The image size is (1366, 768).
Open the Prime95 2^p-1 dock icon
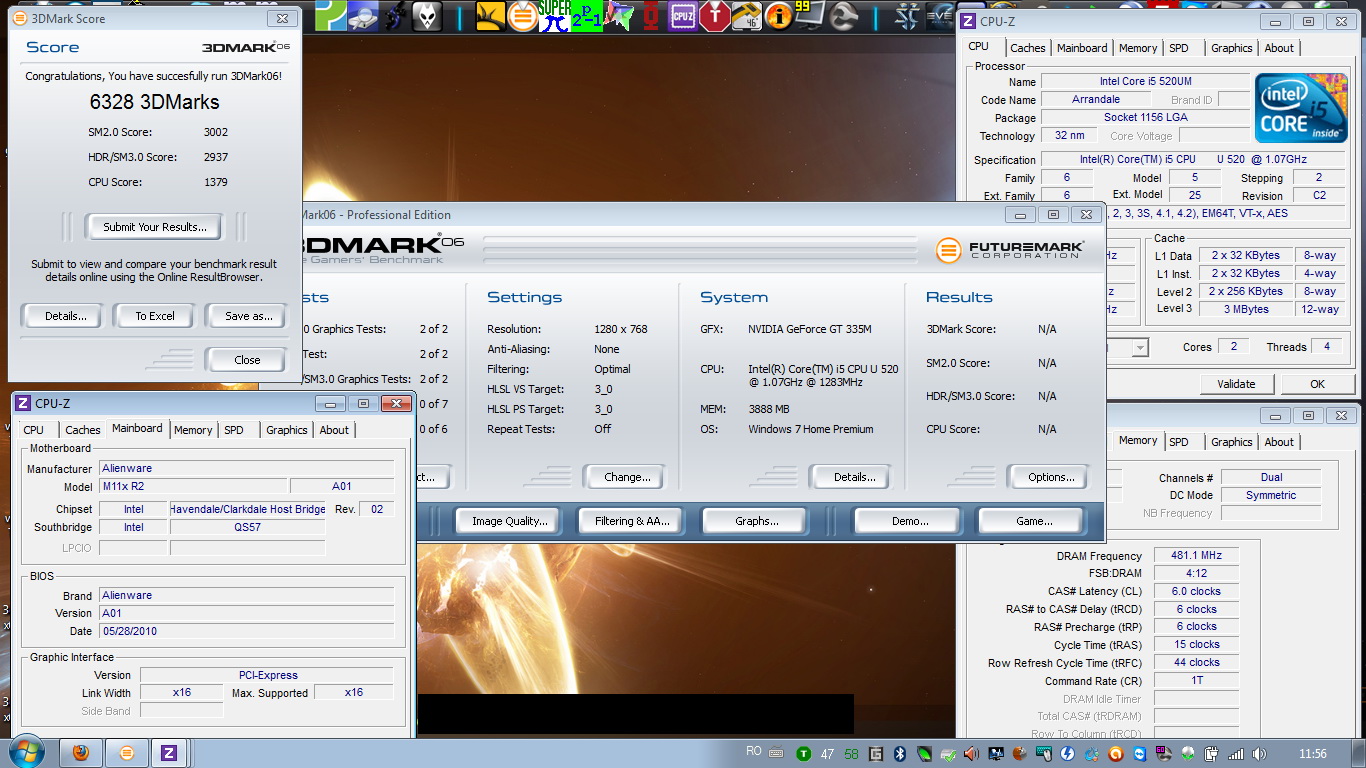(587, 16)
